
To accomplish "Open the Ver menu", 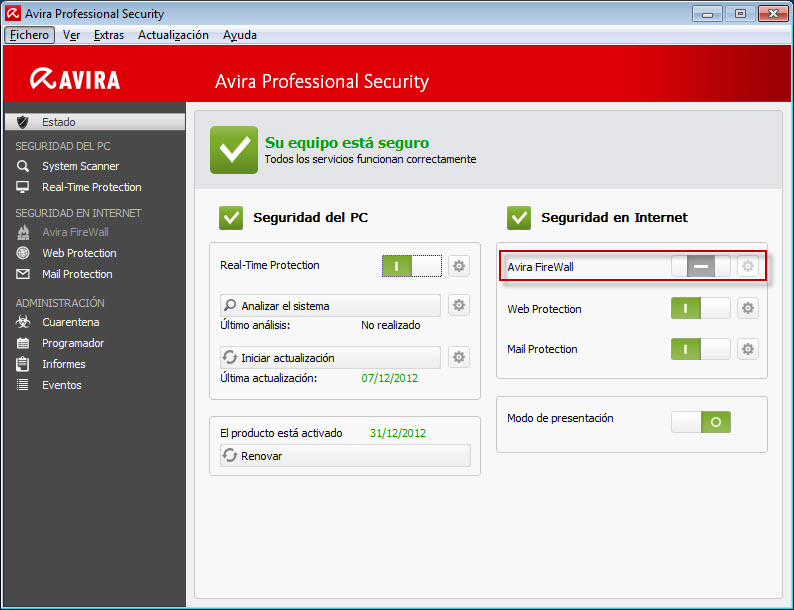I will [71, 35].
